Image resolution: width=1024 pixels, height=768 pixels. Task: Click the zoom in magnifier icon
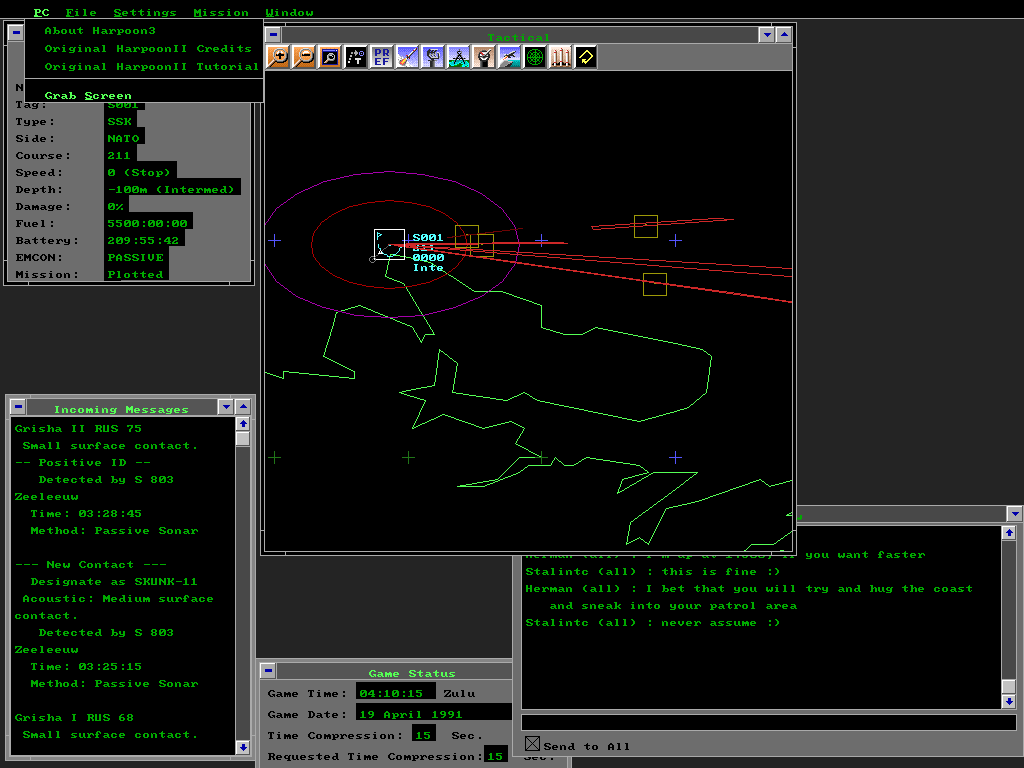click(x=278, y=57)
